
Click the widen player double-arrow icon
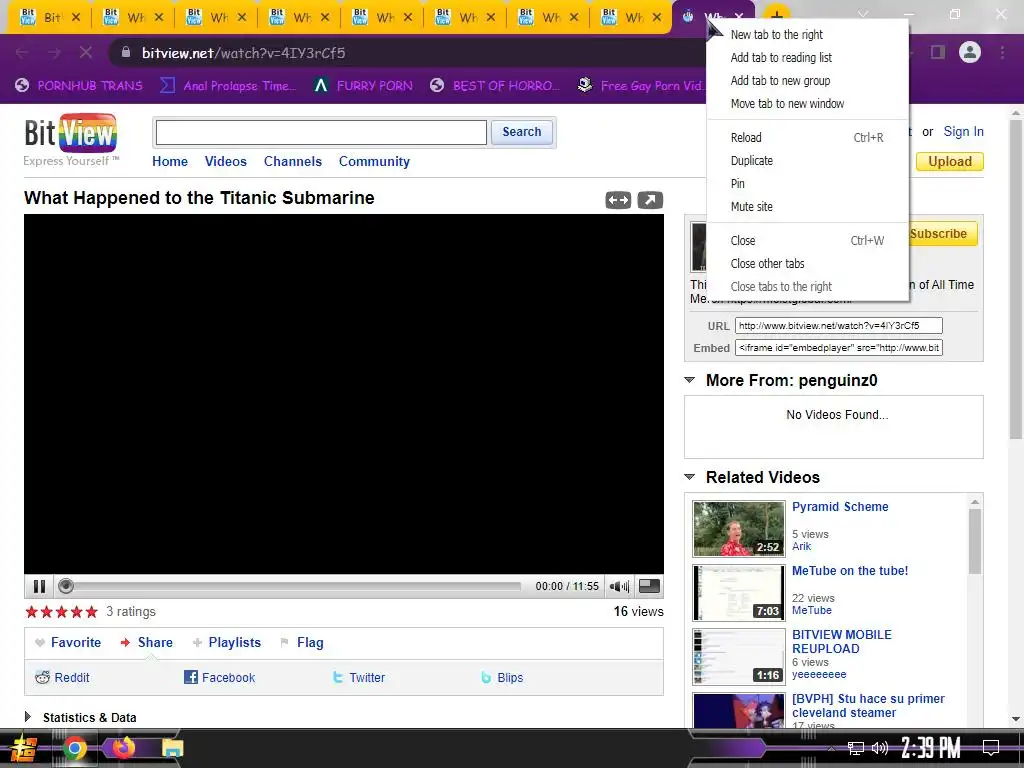pyautogui.click(x=618, y=200)
